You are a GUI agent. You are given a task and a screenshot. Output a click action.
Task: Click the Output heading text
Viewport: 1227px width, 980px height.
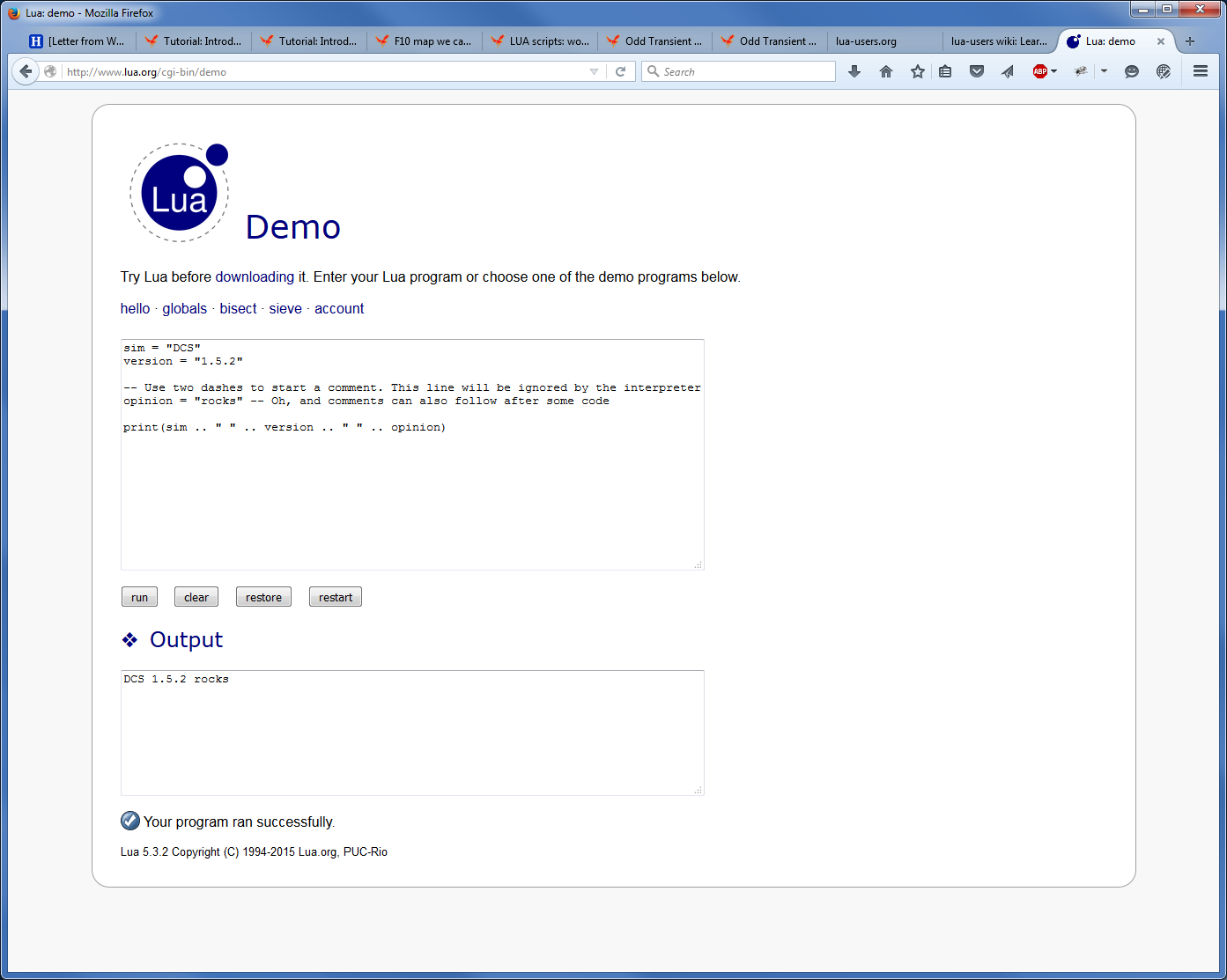pos(186,639)
